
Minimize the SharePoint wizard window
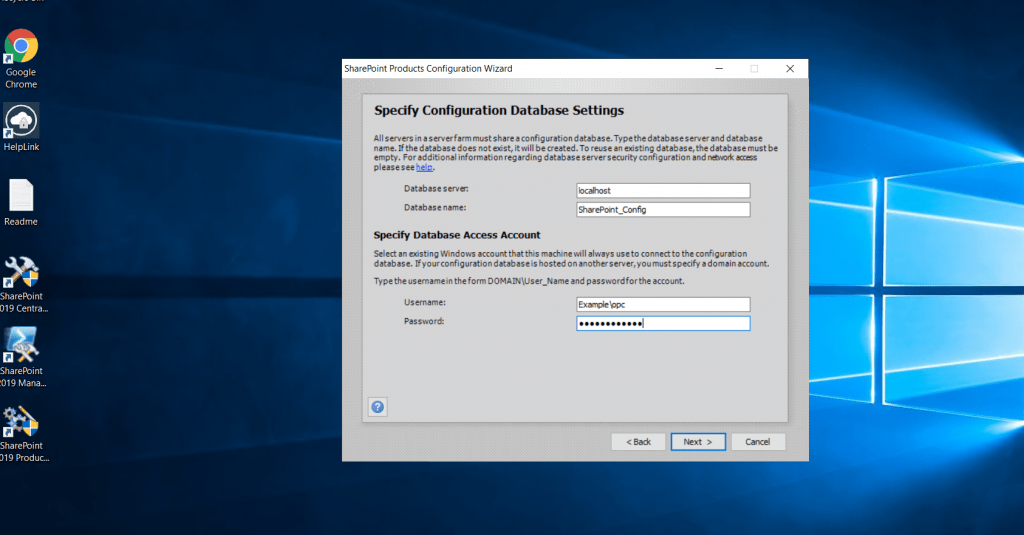coord(718,69)
